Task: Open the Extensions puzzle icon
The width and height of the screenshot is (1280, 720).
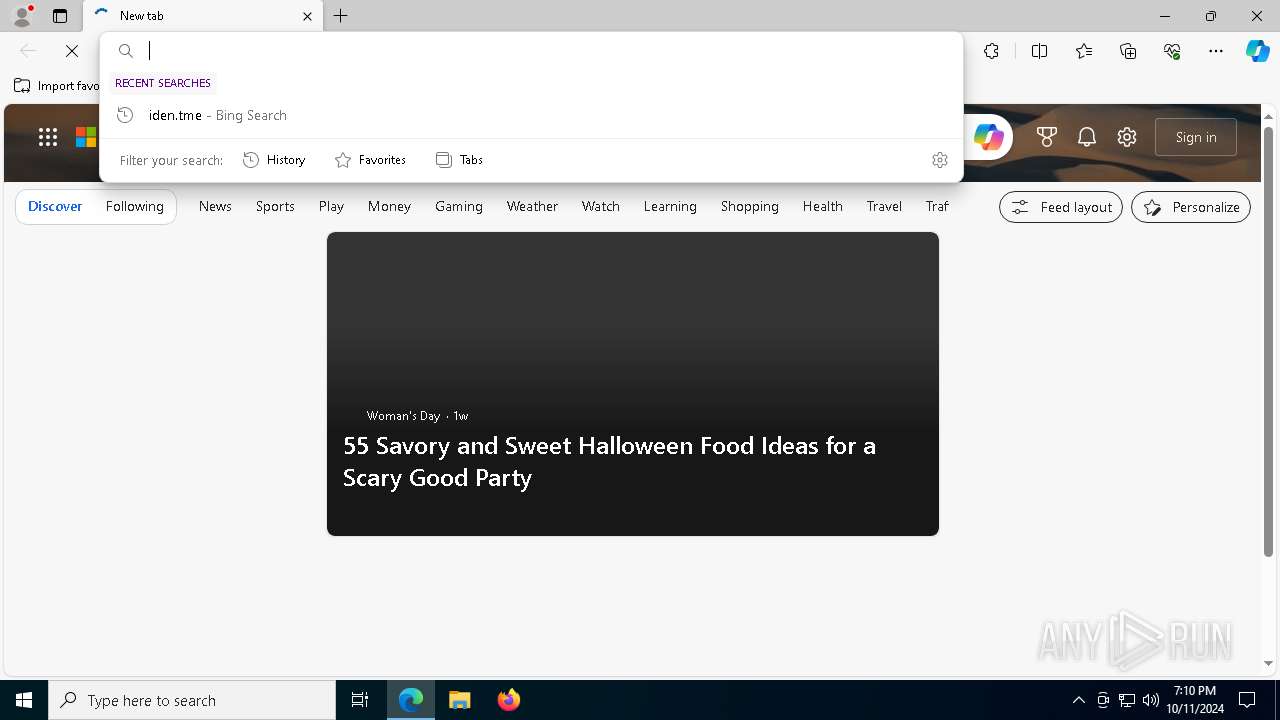Action: pos(991,51)
